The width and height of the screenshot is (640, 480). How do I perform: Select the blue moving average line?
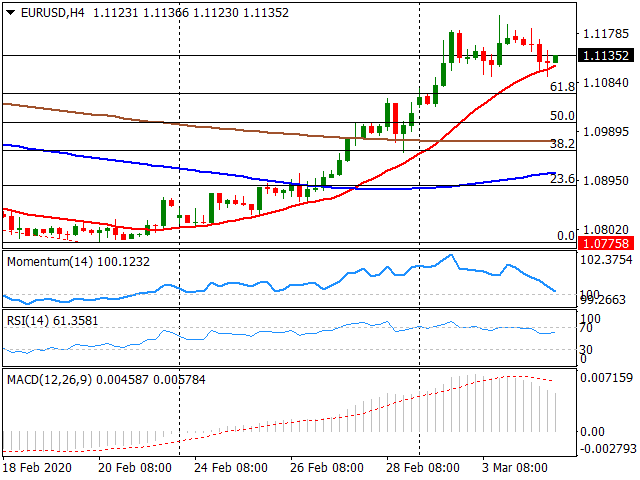163,166
